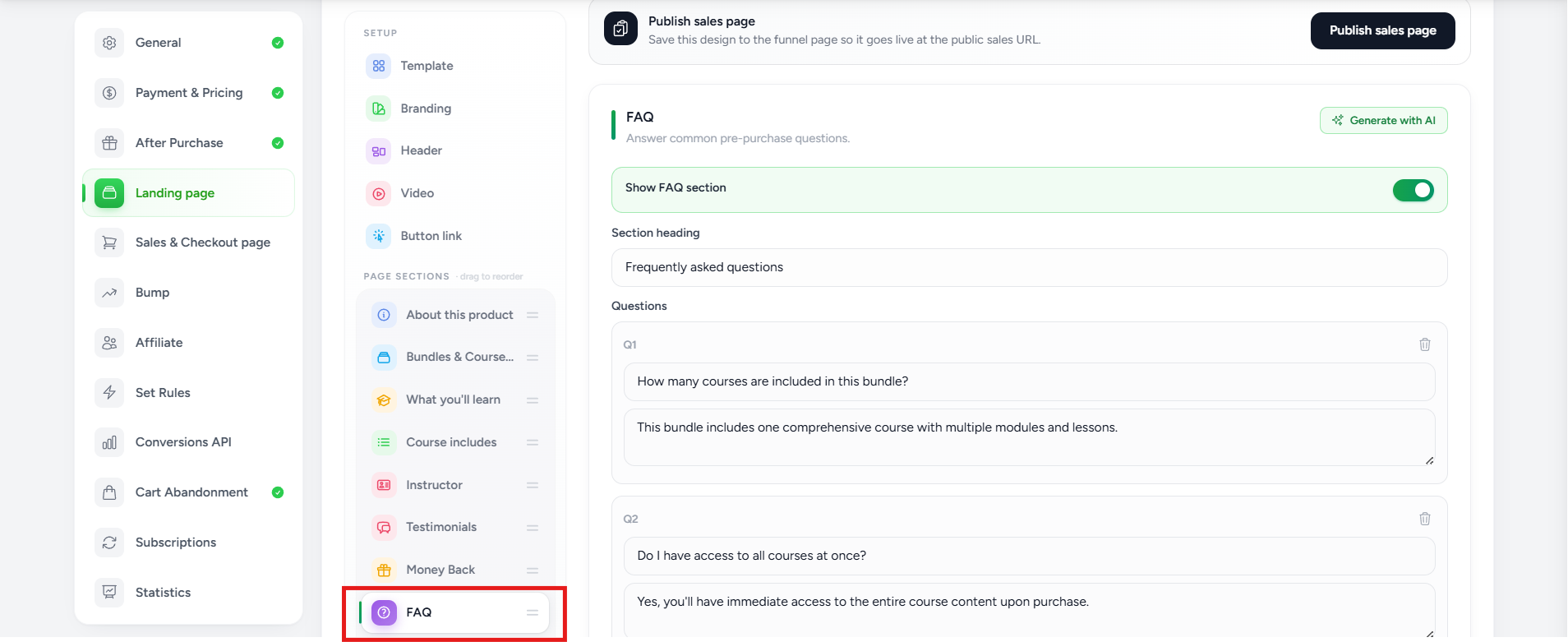The width and height of the screenshot is (1568, 642).
Task: Click Generate with AI button
Action: [1383, 121]
